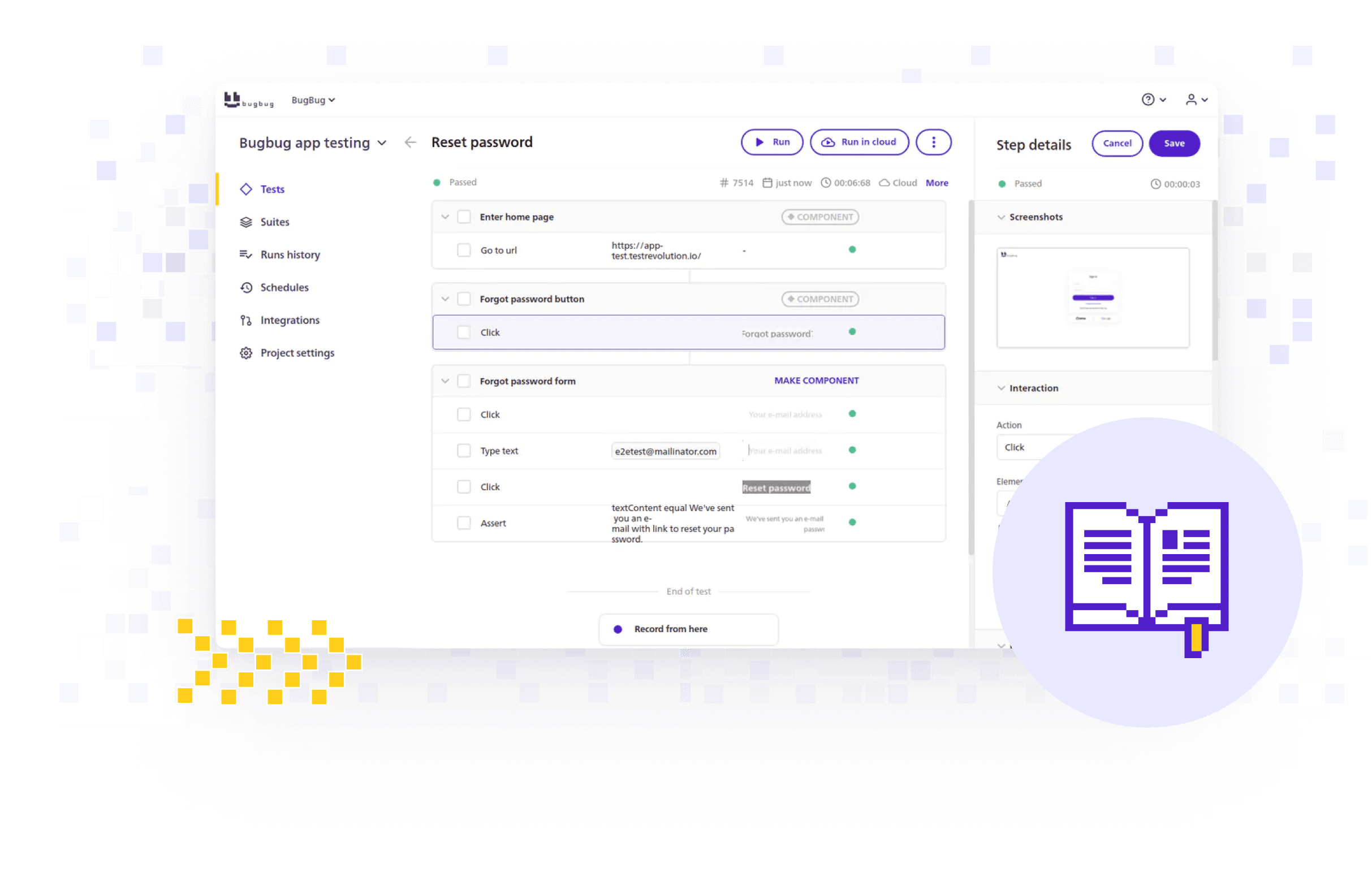Click the Tests diamond icon
Viewport: 1372px width, 873px height.
click(x=245, y=189)
